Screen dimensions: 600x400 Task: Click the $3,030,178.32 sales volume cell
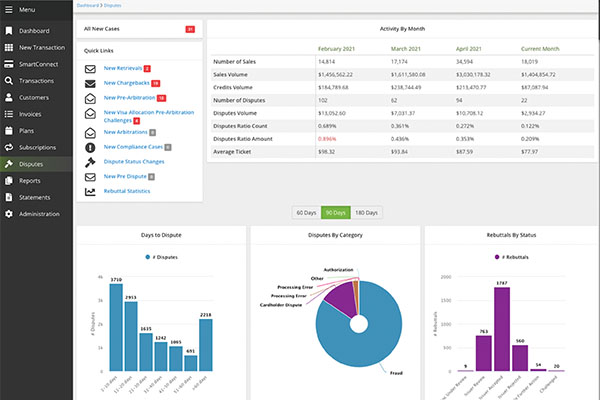pyautogui.click(x=473, y=75)
